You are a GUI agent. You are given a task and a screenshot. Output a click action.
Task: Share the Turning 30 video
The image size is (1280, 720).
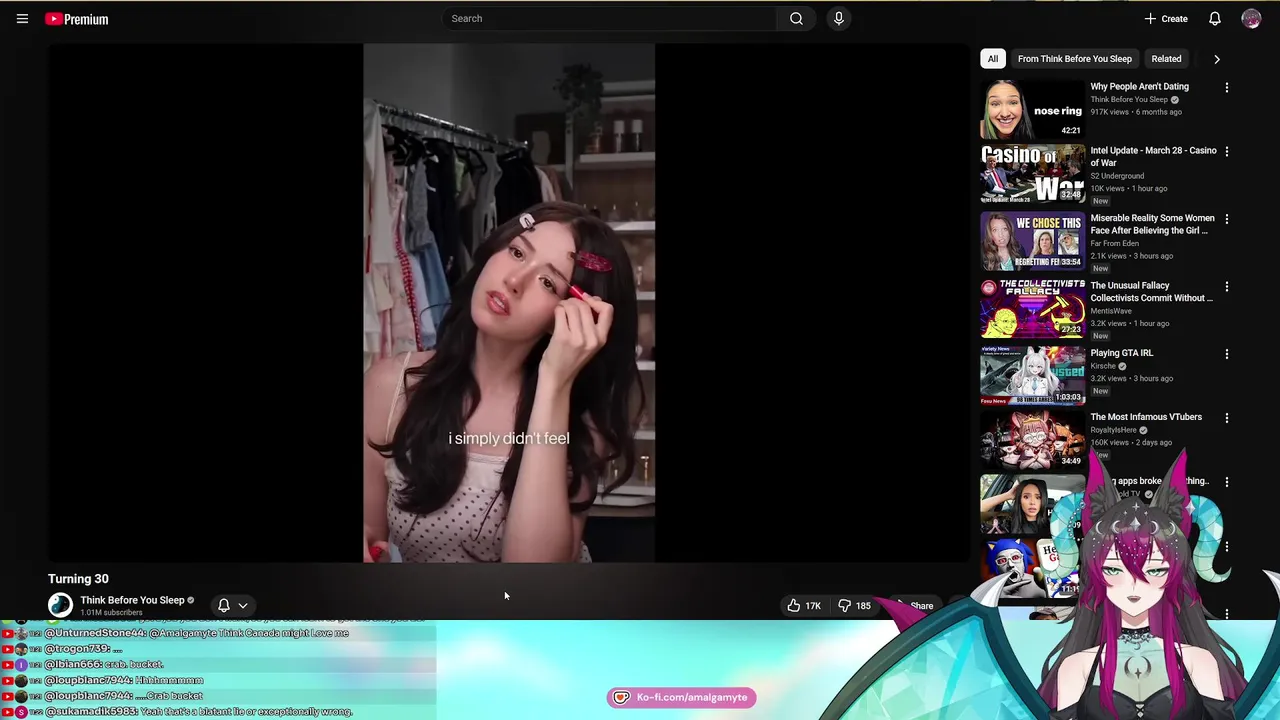click(914, 605)
